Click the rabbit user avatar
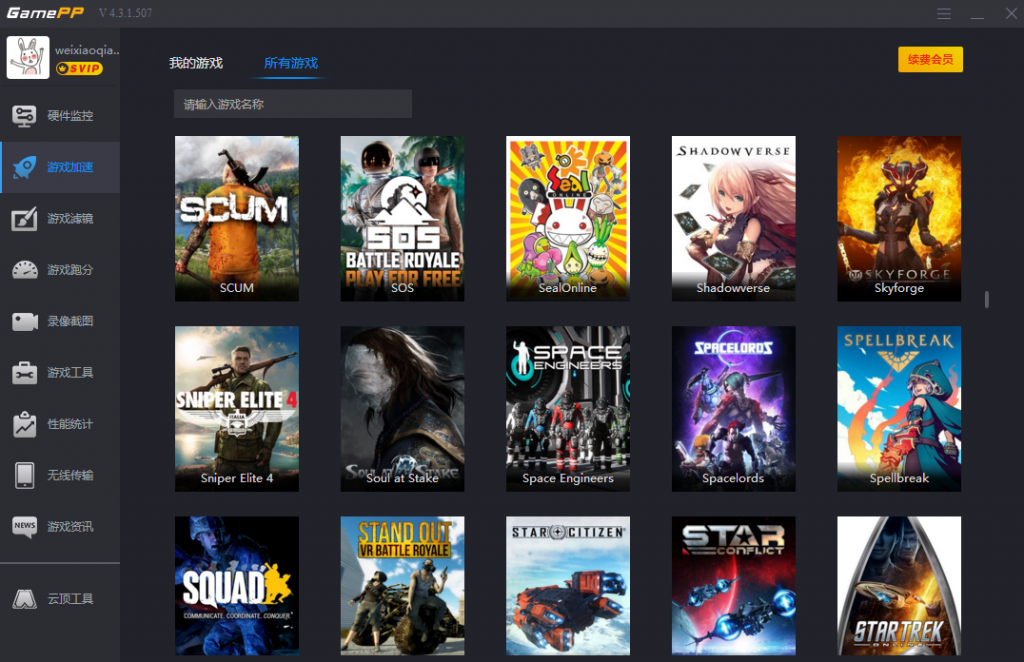The image size is (1024, 662). pos(28,57)
